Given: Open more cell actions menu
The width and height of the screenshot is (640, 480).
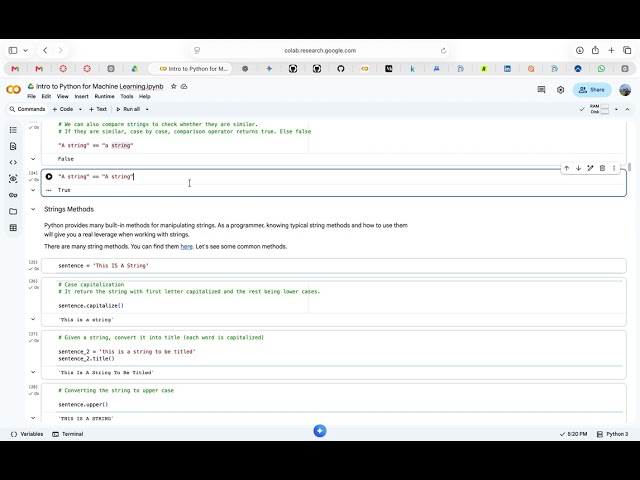Looking at the screenshot, I should pyautogui.click(x=614, y=168).
